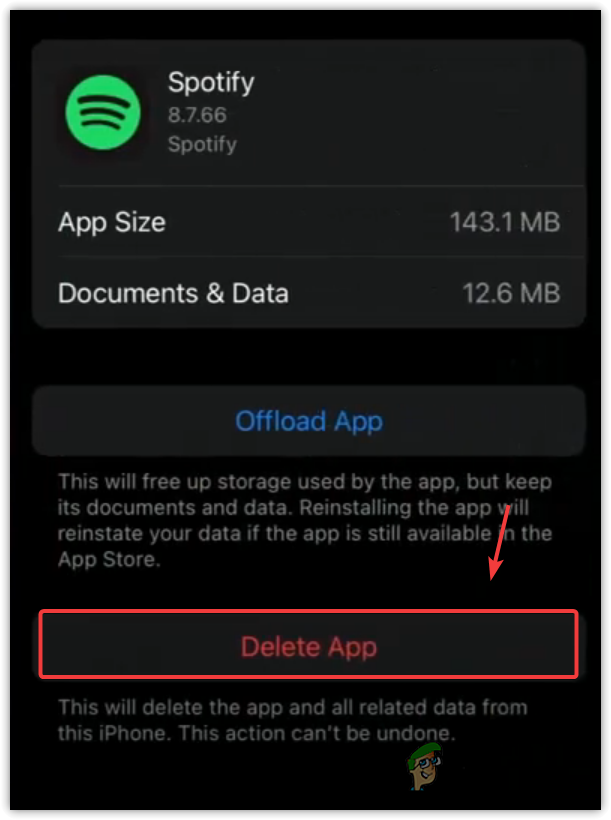The width and height of the screenshot is (611, 820).
Task: Select the App Size label
Action: pos(112,222)
